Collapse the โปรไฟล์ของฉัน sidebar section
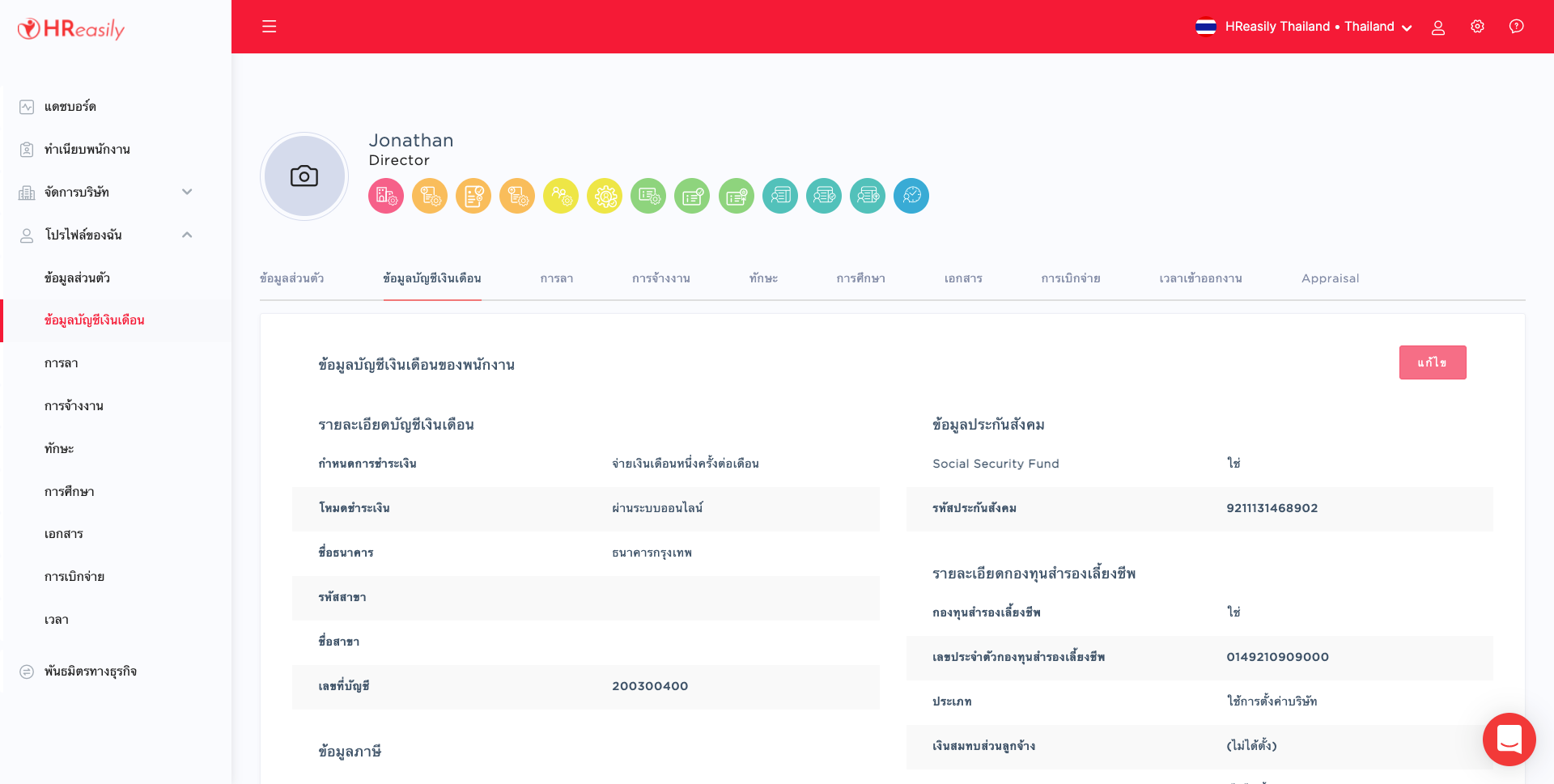This screenshot has height=784, width=1554. pos(187,235)
